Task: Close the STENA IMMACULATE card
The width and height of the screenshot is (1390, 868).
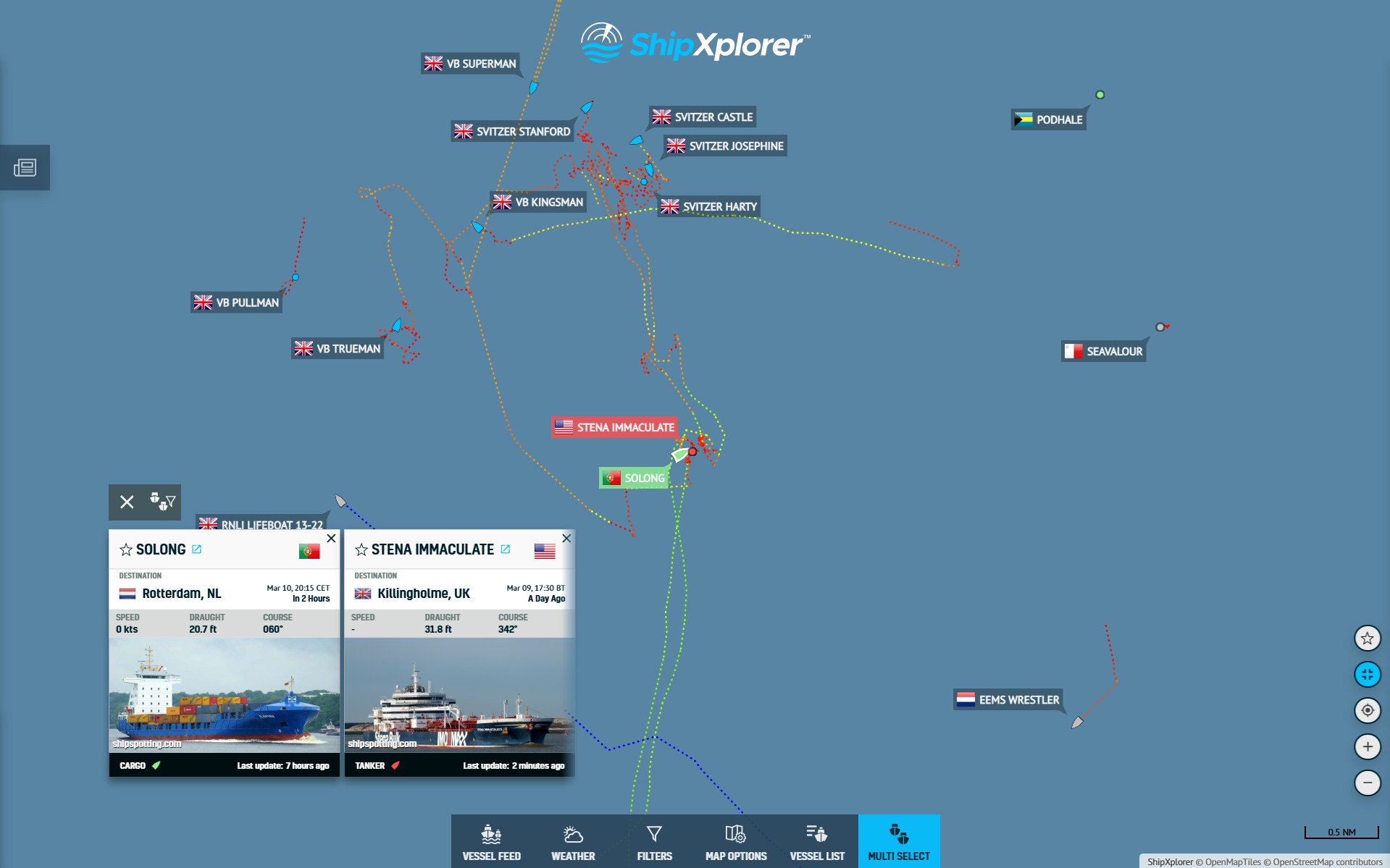Action: coord(566,538)
